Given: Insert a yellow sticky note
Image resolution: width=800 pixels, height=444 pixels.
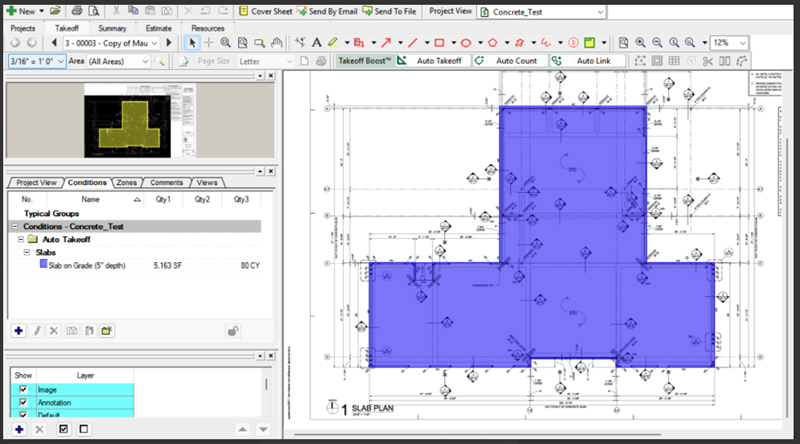Looking at the screenshot, I should [589, 43].
